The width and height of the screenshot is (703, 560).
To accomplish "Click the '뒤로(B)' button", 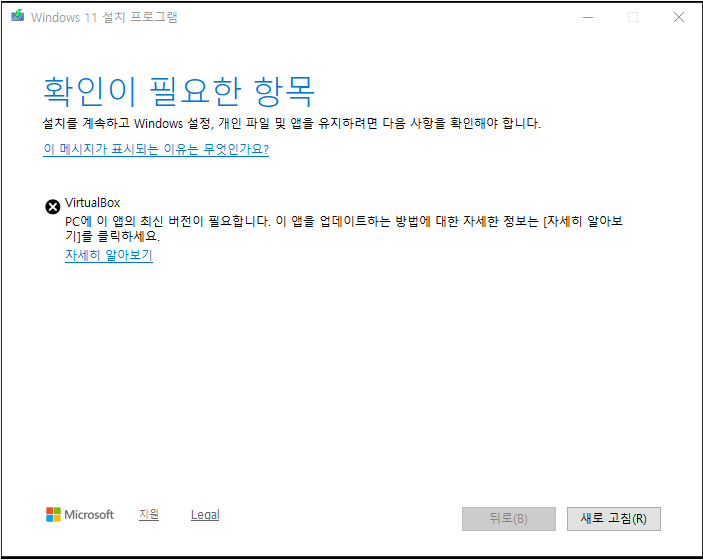I will (x=508, y=519).
